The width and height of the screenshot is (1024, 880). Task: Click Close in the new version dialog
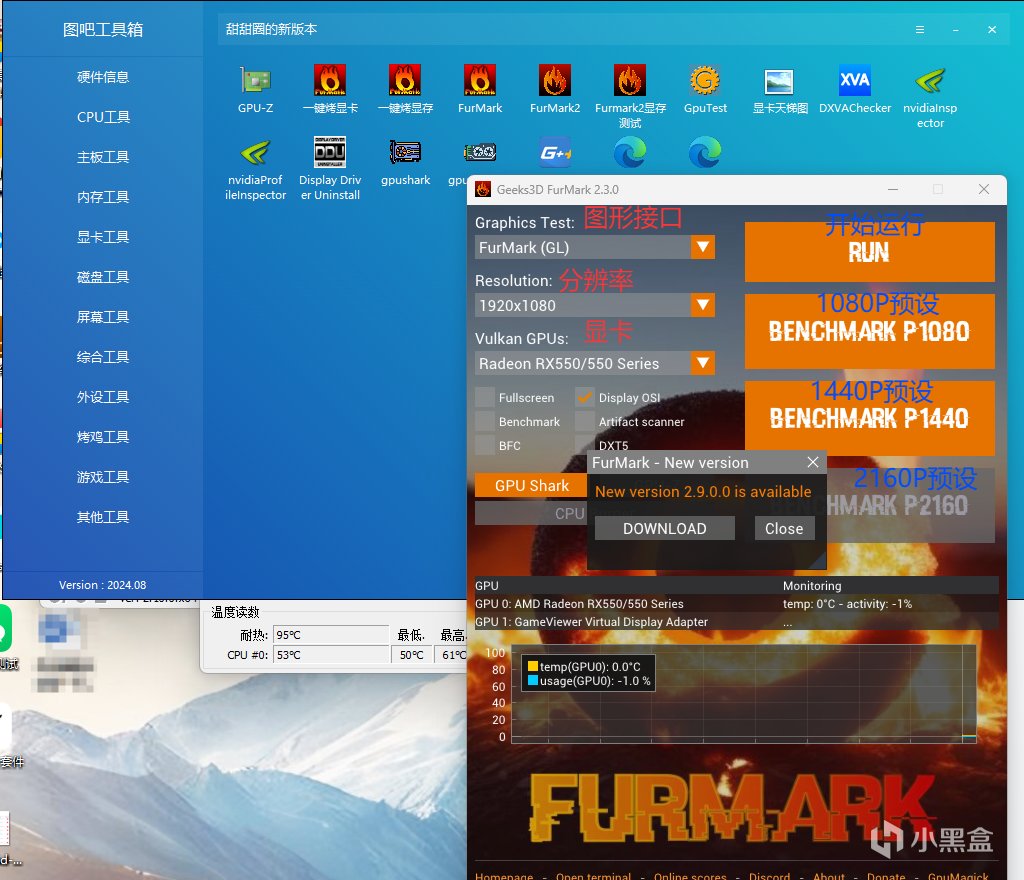[784, 528]
